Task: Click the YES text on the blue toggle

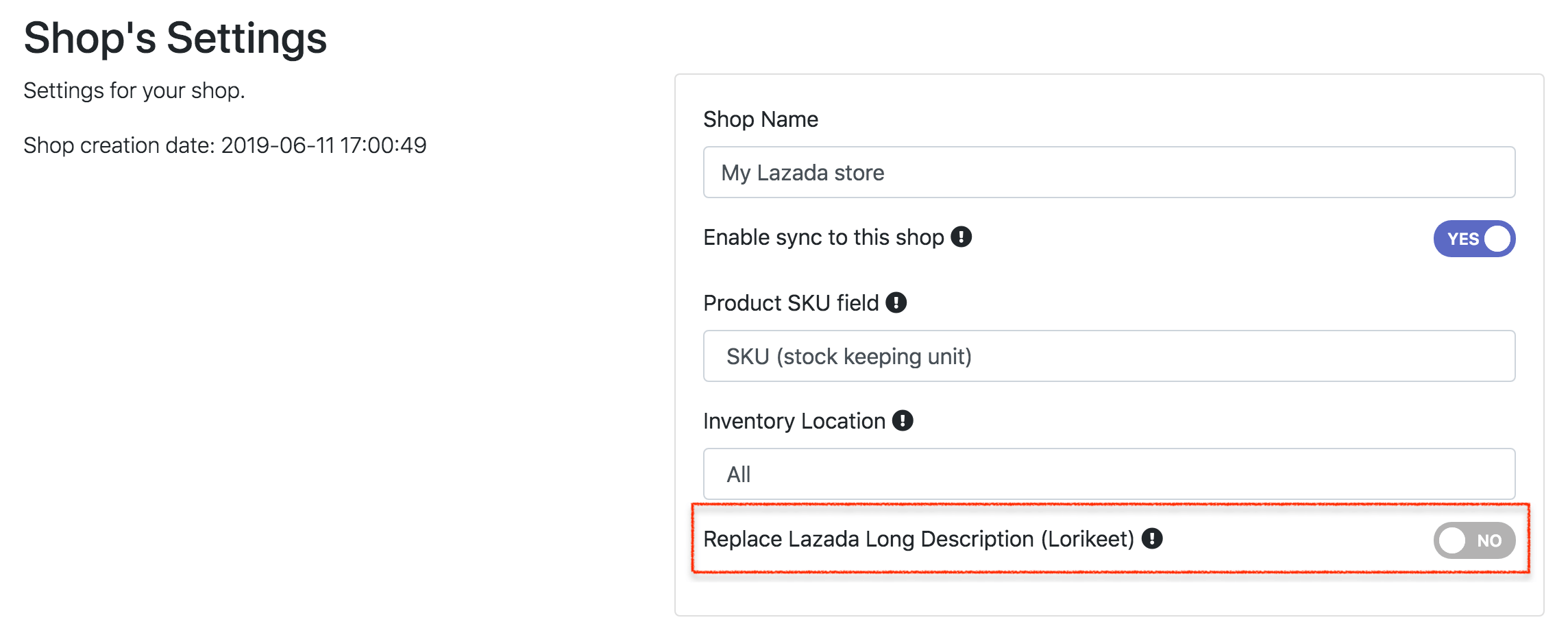Action: [x=1462, y=239]
